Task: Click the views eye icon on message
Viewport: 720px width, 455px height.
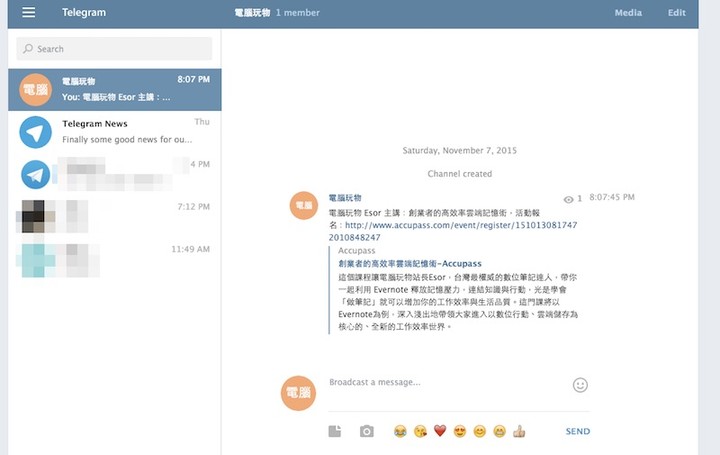Action: [x=568, y=199]
